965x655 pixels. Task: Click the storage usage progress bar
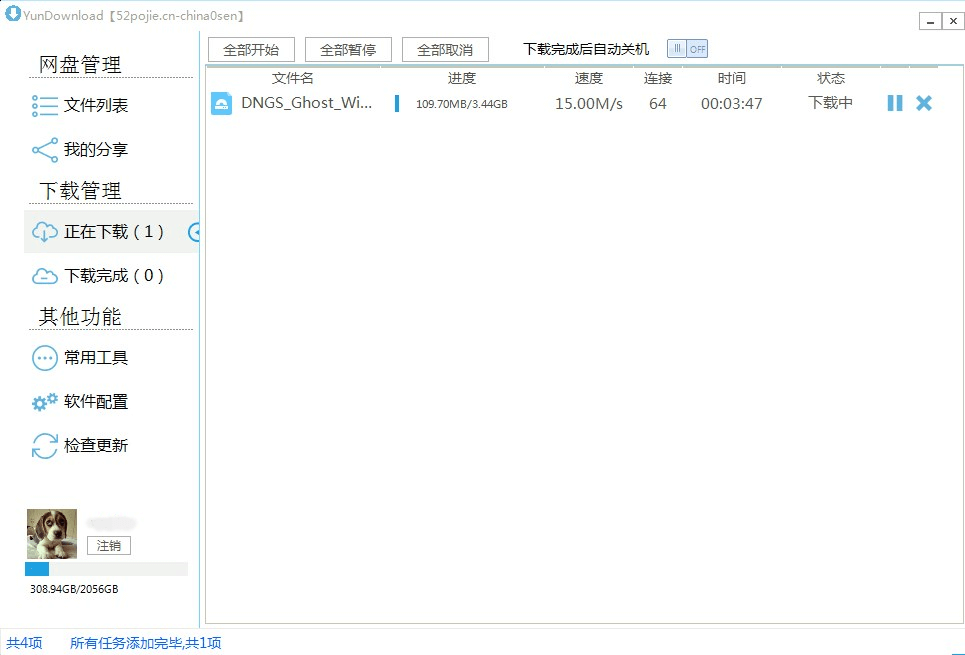coord(106,569)
